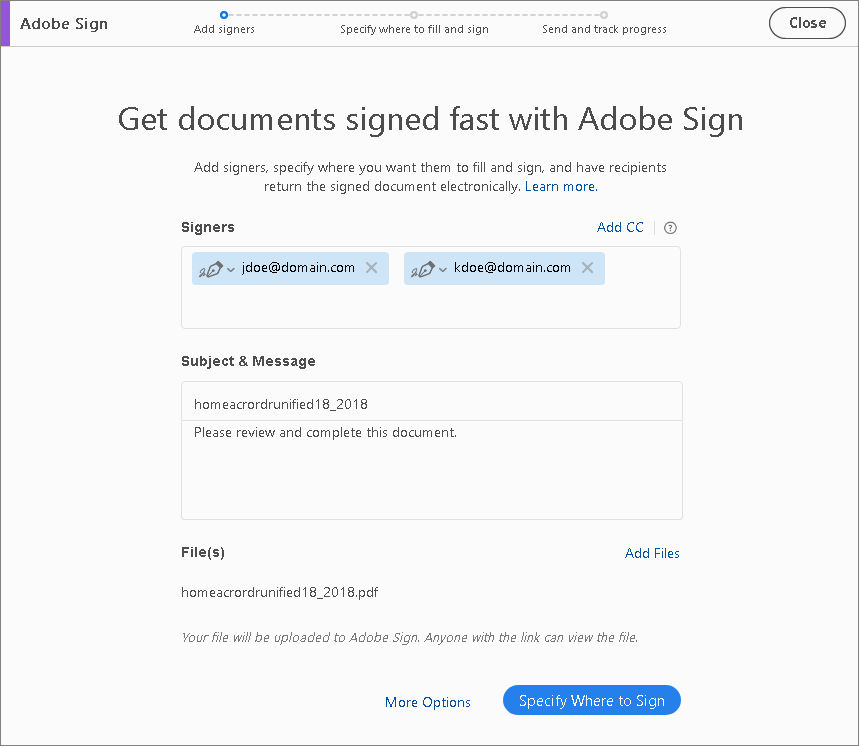The height and width of the screenshot is (746, 859).
Task: Open the role dropdown for jdoe@domain.com
Action: tap(230, 268)
